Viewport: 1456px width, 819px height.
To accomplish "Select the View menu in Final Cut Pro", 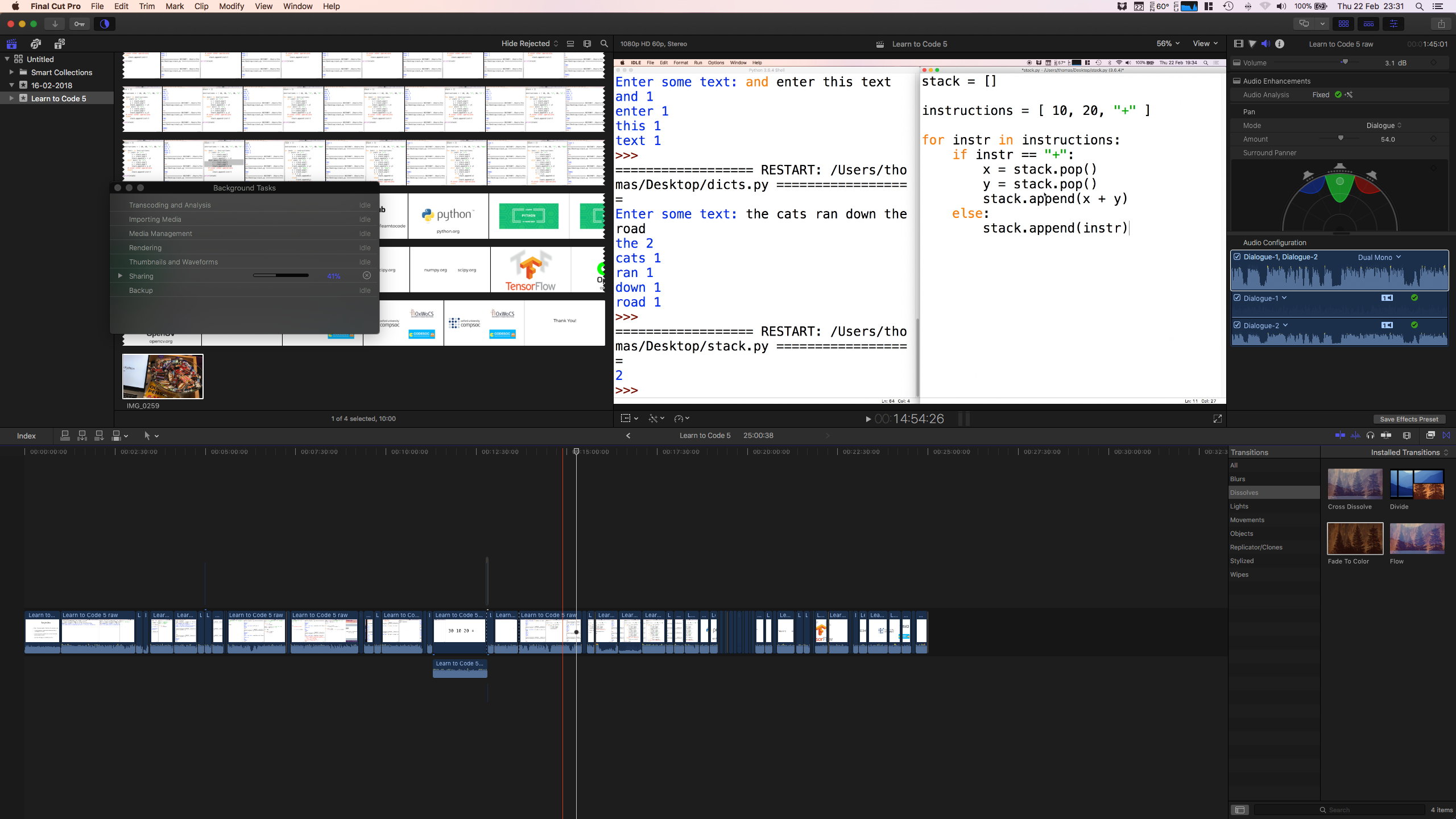I will pos(263,6).
